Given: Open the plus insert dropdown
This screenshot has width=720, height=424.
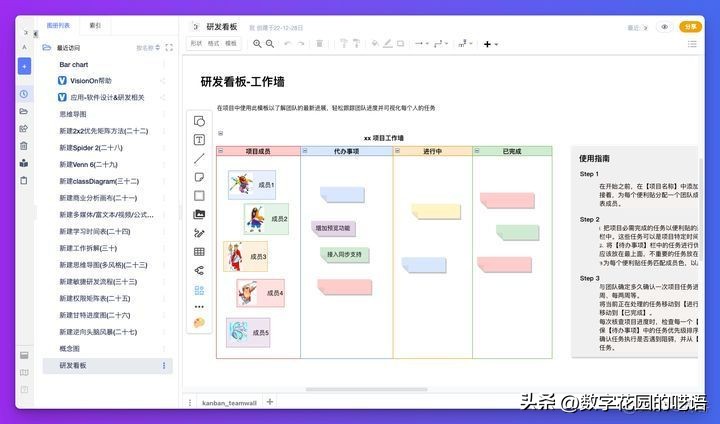Looking at the screenshot, I should [x=490, y=44].
